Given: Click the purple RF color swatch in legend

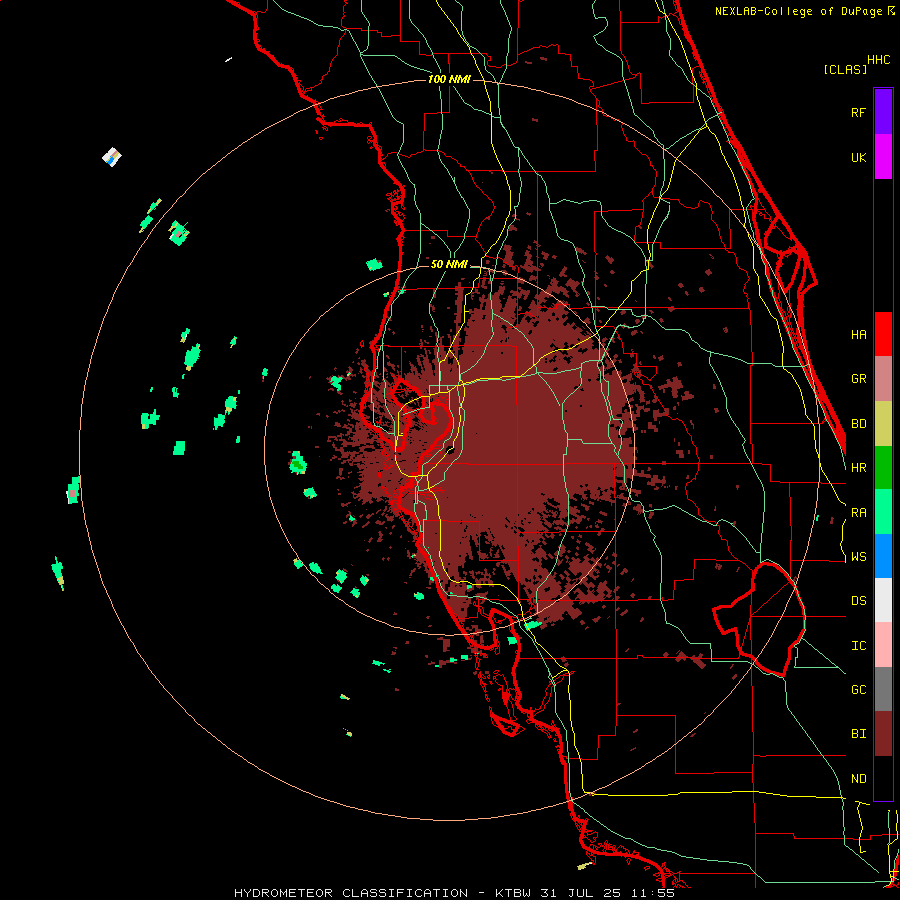Looking at the screenshot, I should tap(883, 111).
